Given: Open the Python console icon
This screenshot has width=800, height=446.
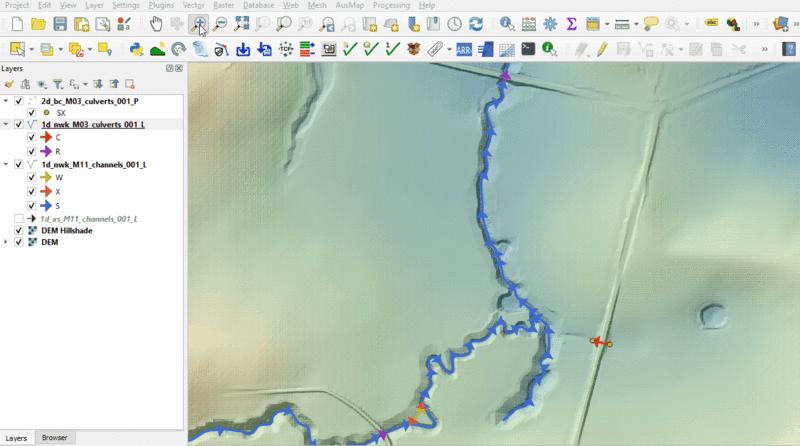Looking at the screenshot, I should pyautogui.click(x=136, y=48).
